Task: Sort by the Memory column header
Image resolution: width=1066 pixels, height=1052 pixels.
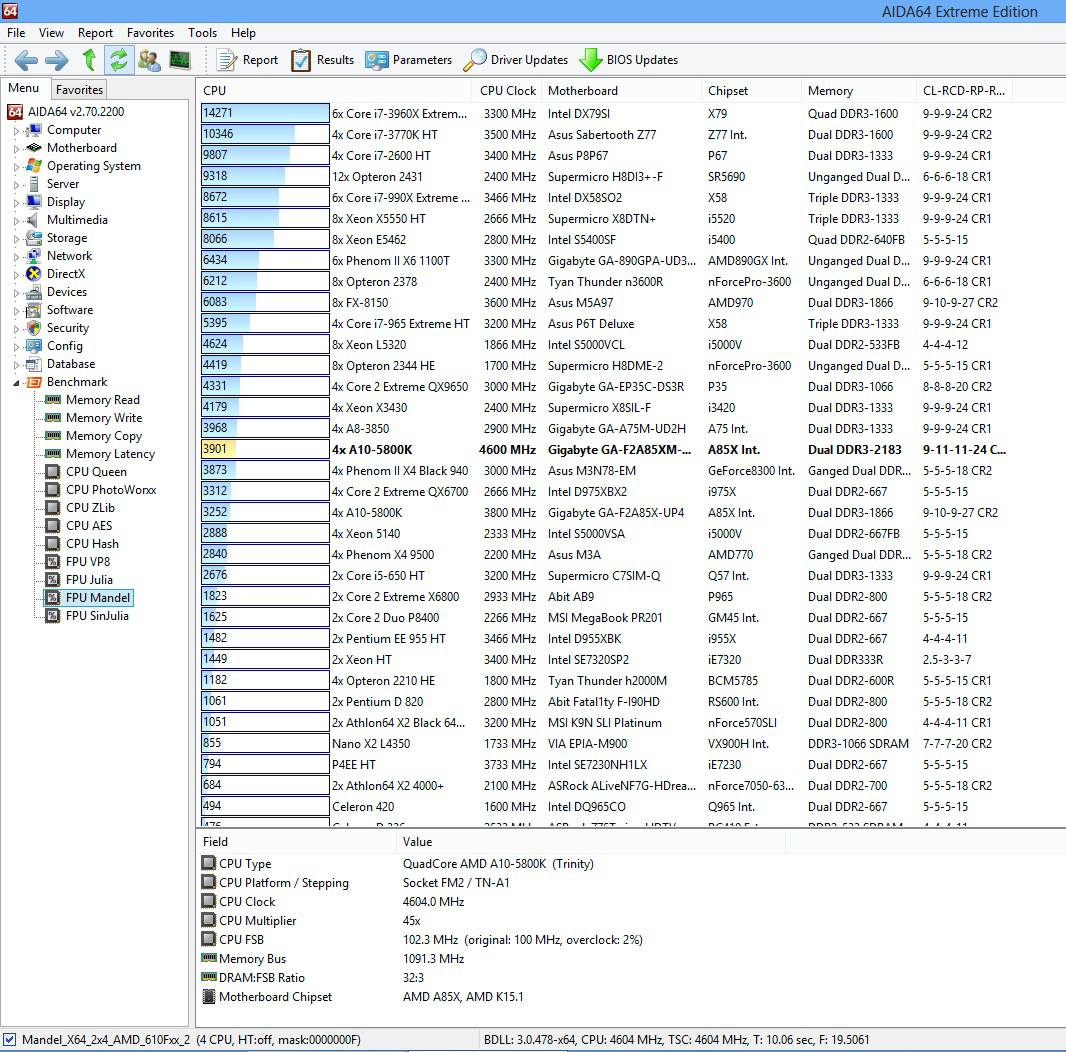Action: [x=859, y=90]
